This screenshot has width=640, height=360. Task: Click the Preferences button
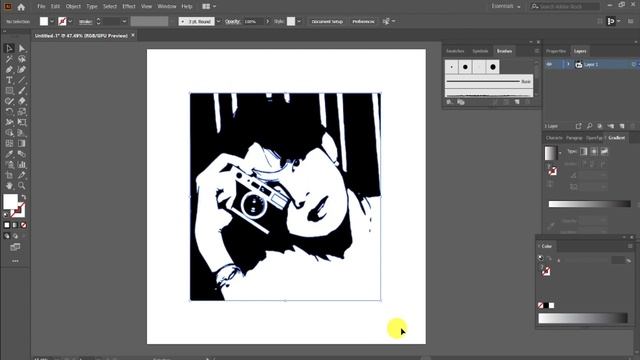coord(363,21)
